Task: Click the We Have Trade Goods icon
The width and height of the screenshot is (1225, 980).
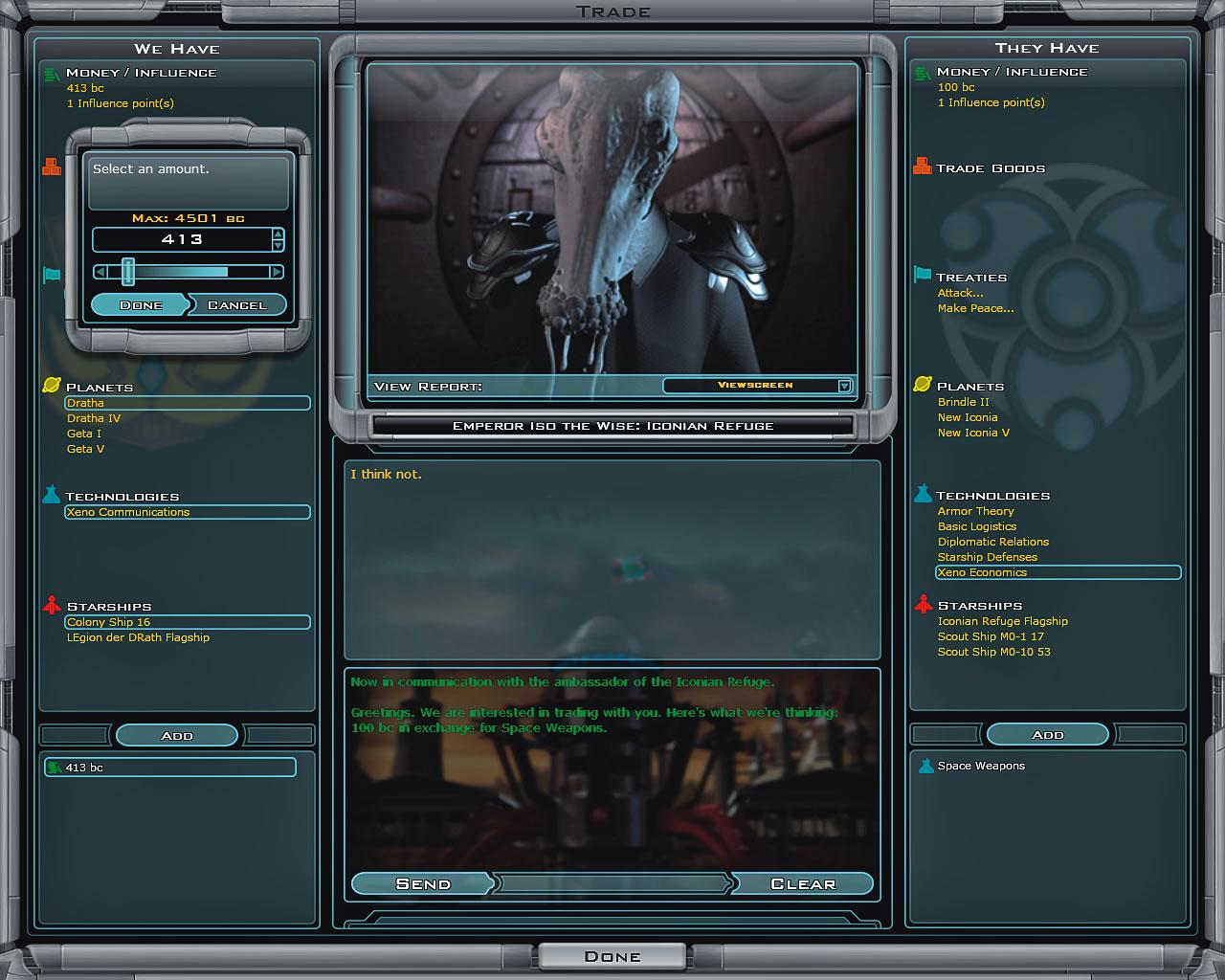Action: tap(52, 167)
